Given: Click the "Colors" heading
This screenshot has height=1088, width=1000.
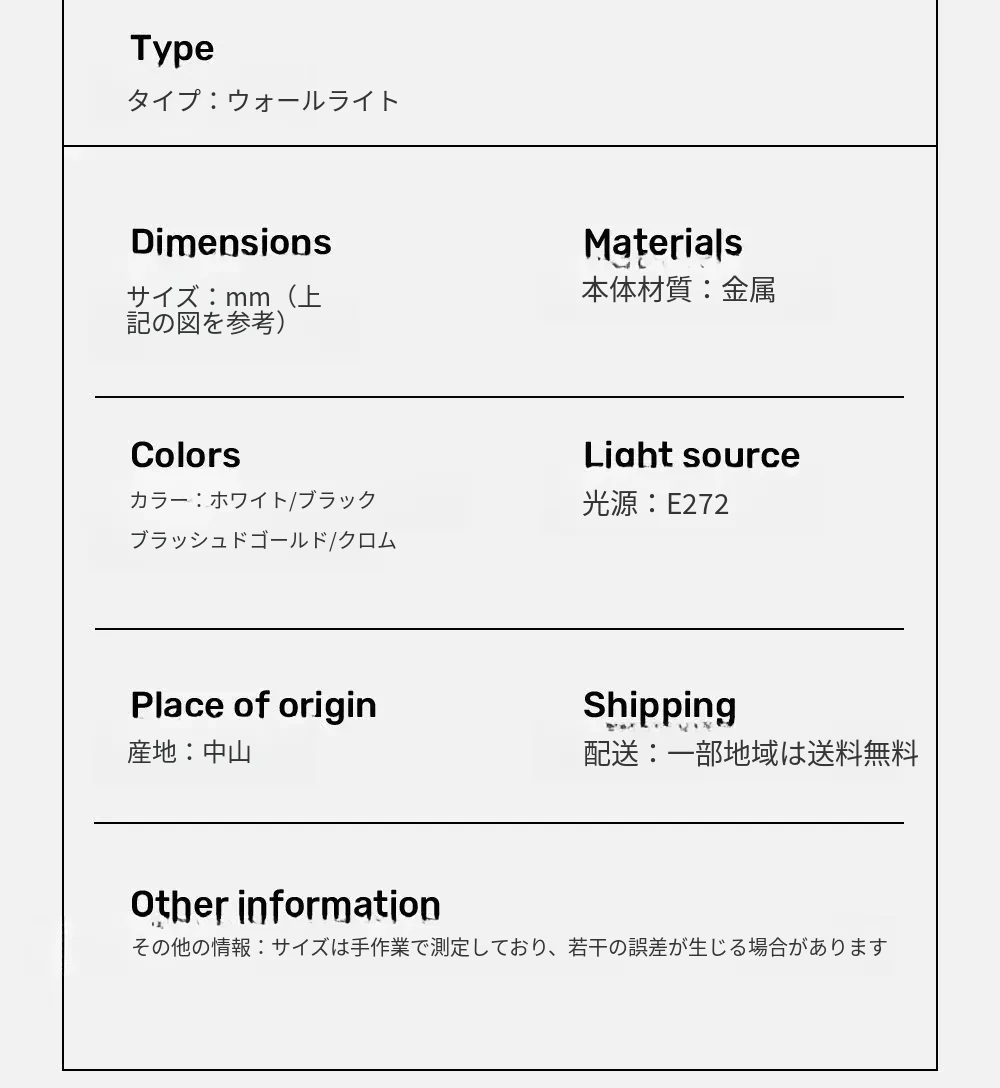Looking at the screenshot, I should click(185, 455).
